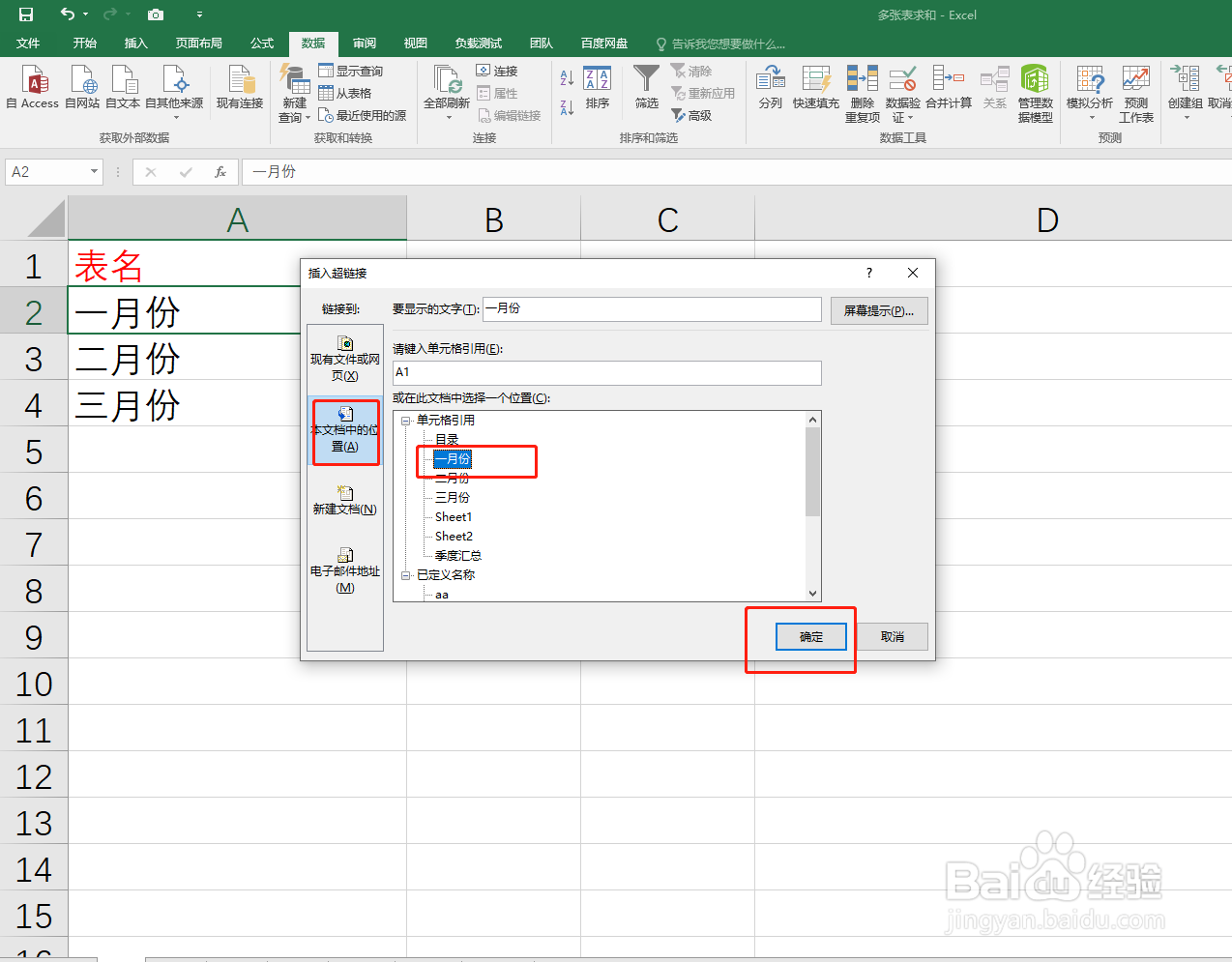Screen dimensions: 1232x962
Task: Click the dialog help question mark
Action: click(x=868, y=273)
